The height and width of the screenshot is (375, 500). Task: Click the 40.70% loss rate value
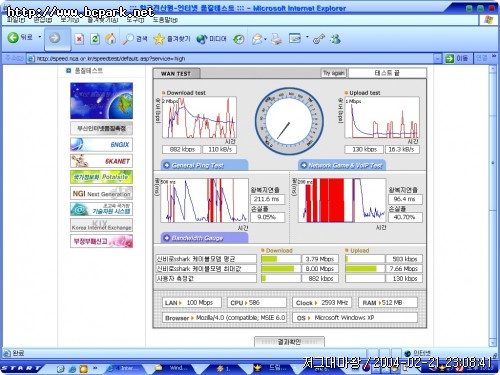point(405,217)
